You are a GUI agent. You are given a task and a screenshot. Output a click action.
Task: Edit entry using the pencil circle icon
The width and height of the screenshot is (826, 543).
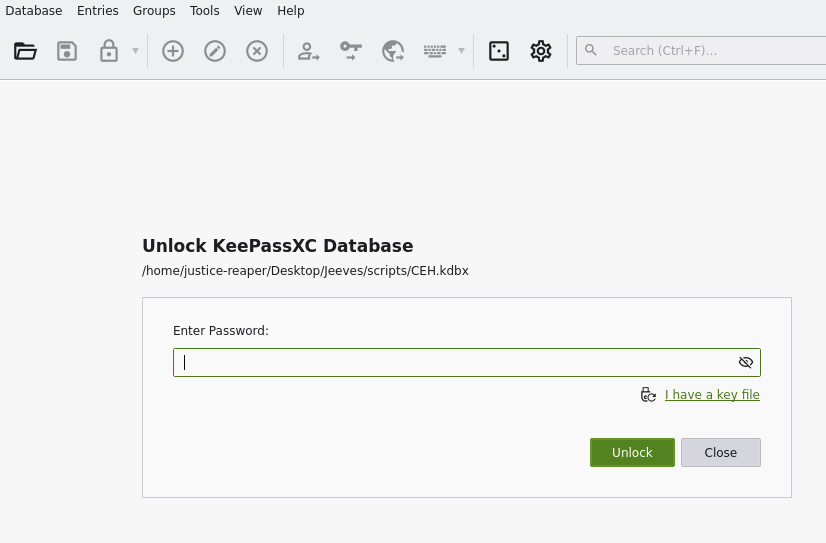(x=215, y=51)
